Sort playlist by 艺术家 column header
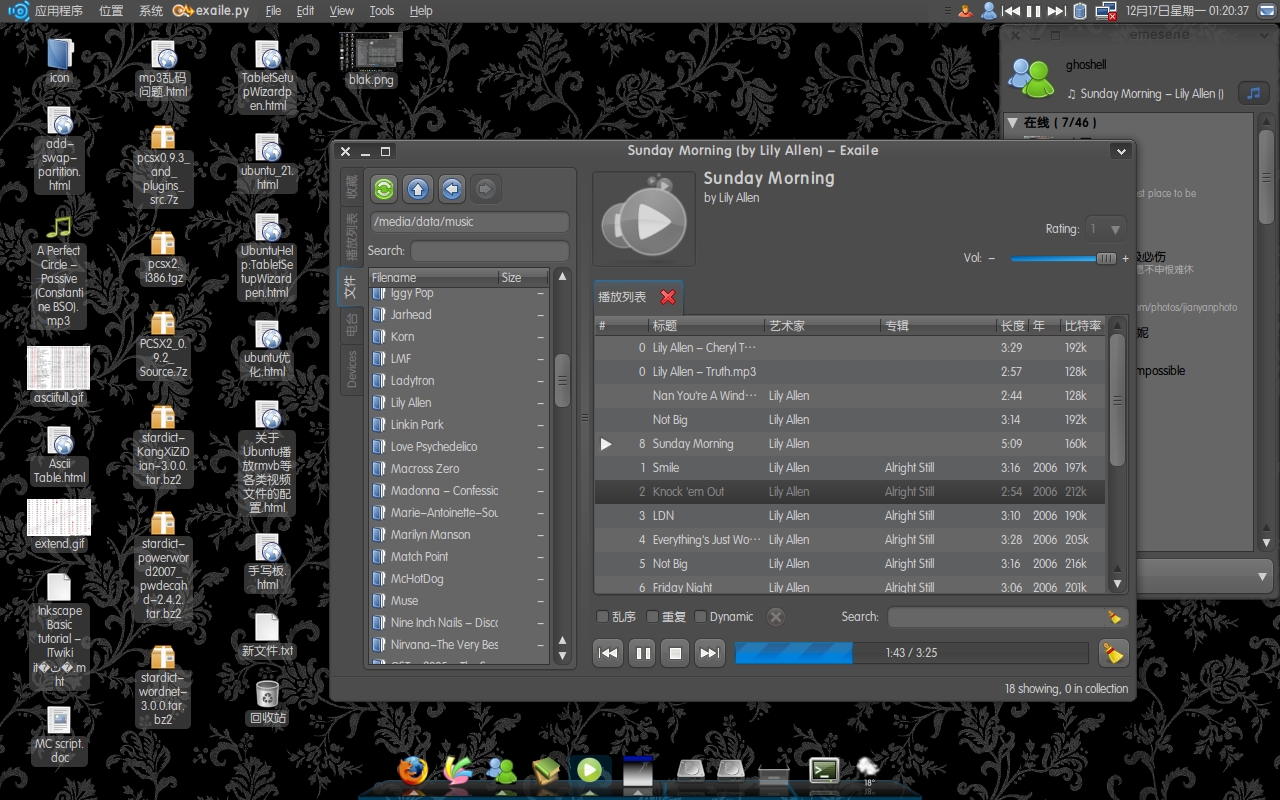Image resolution: width=1280 pixels, height=800 pixels. click(x=822, y=325)
